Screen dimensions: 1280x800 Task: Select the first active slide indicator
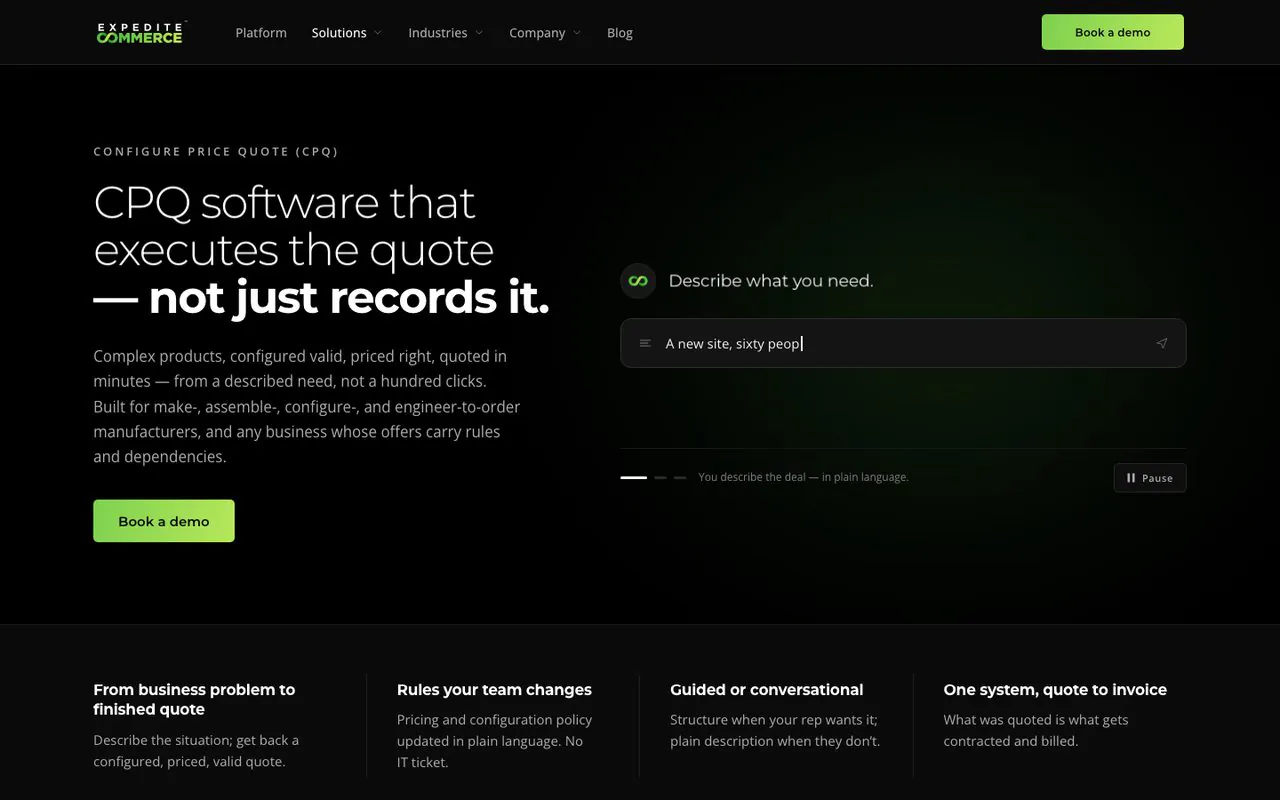(x=633, y=478)
